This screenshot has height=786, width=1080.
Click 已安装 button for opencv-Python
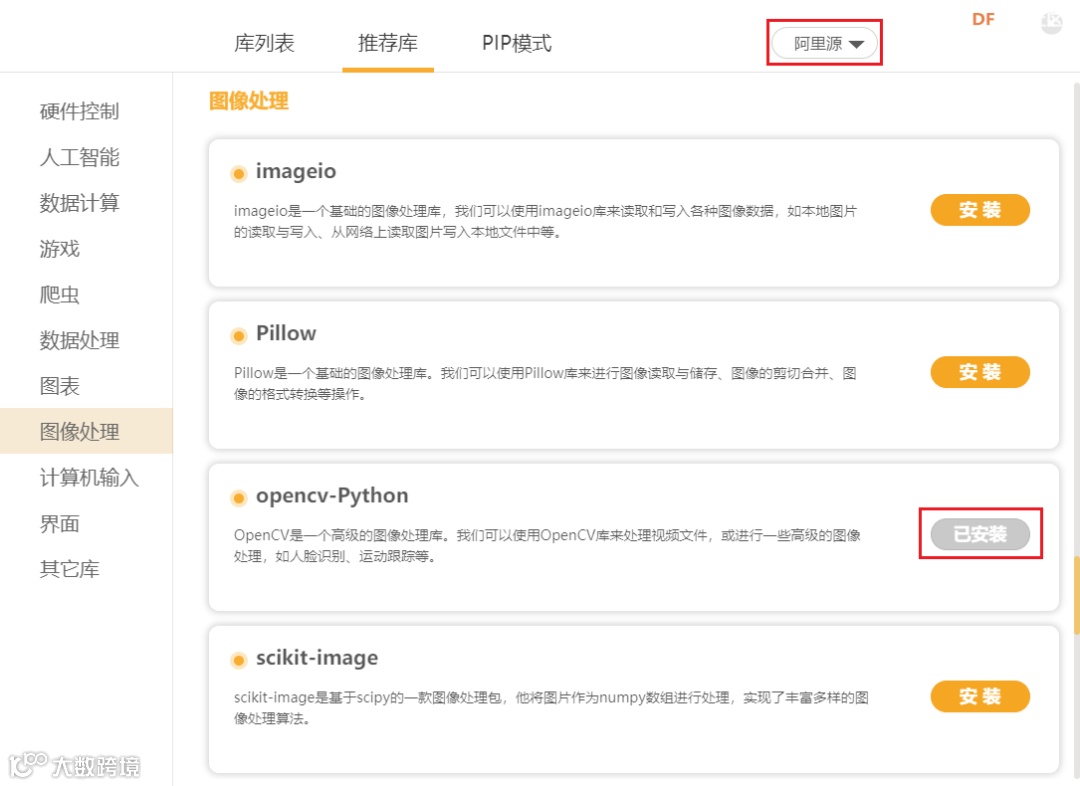[980, 534]
